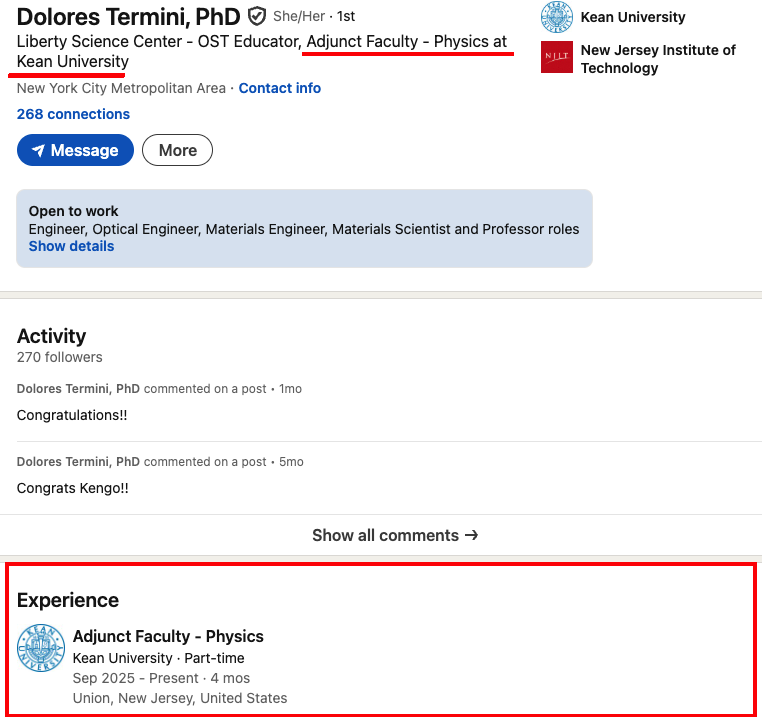The width and height of the screenshot is (762, 717).
Task: Click Union, New Jersey, United States location
Action: (x=180, y=698)
